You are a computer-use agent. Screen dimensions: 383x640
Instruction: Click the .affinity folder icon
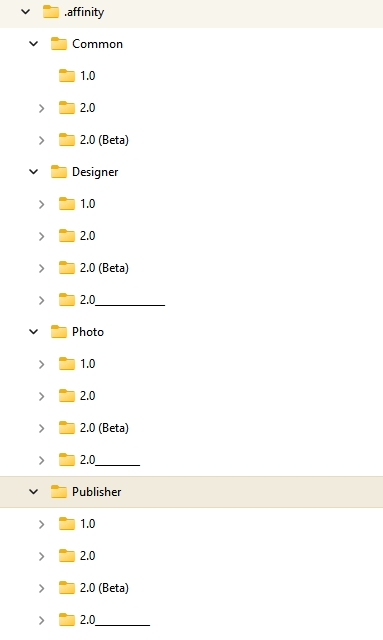coord(51,12)
